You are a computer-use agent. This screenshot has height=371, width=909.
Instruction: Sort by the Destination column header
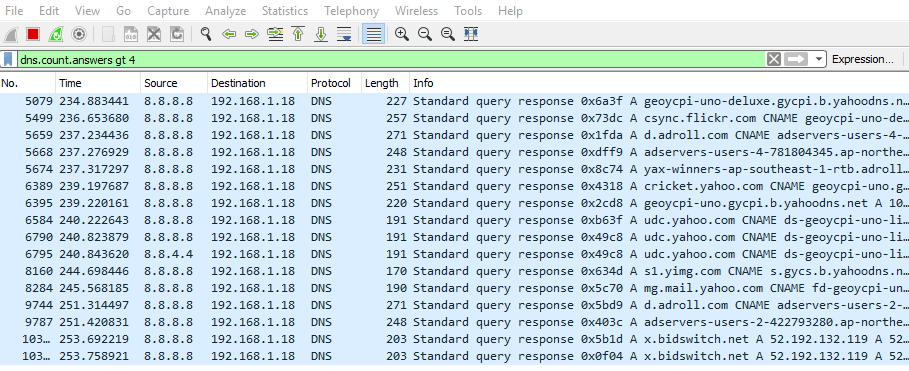tap(257, 83)
